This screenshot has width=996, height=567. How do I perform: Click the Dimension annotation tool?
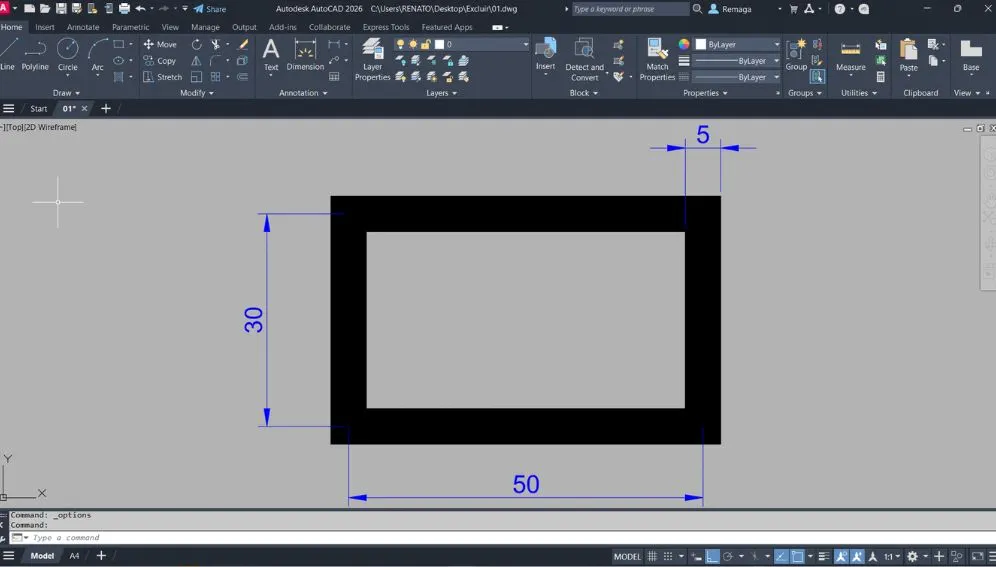tap(305, 55)
